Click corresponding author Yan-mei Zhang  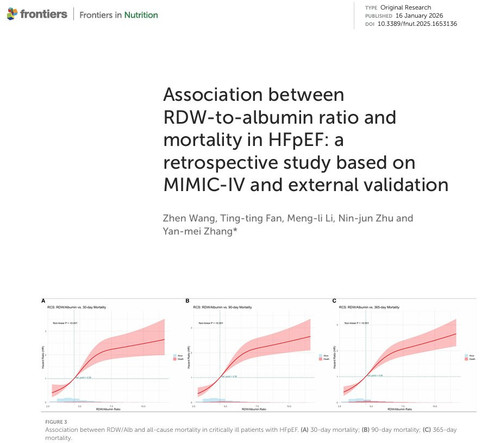click(x=200, y=231)
